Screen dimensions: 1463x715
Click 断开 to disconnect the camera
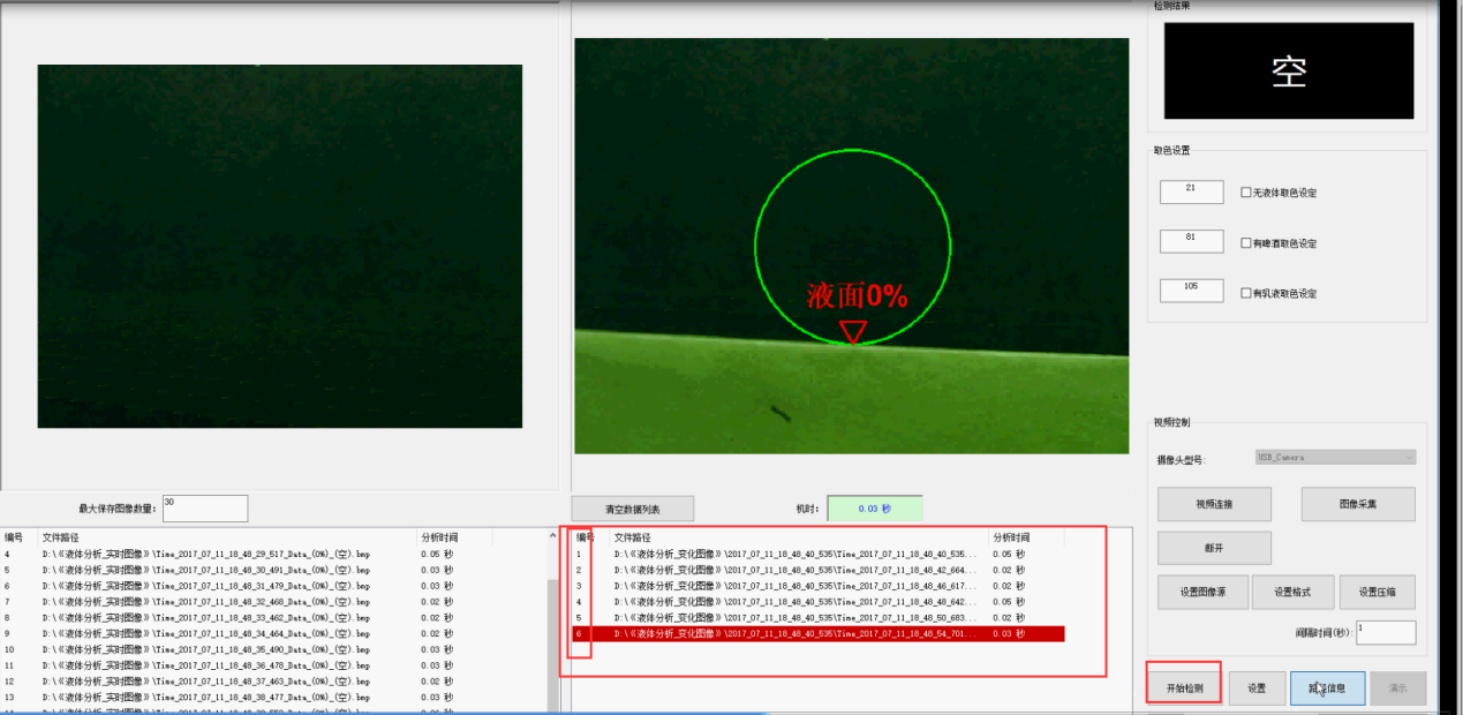pyautogui.click(x=1214, y=548)
